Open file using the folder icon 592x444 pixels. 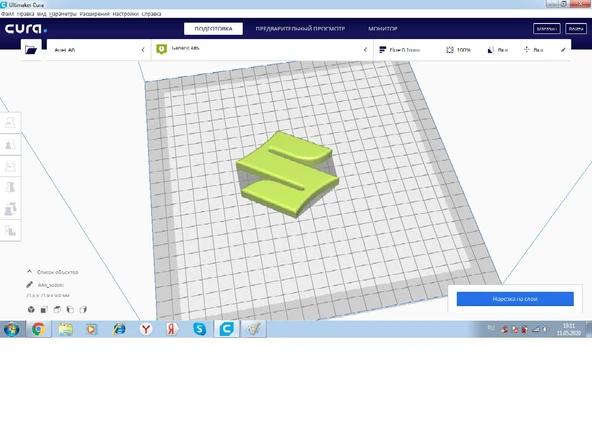[31, 49]
